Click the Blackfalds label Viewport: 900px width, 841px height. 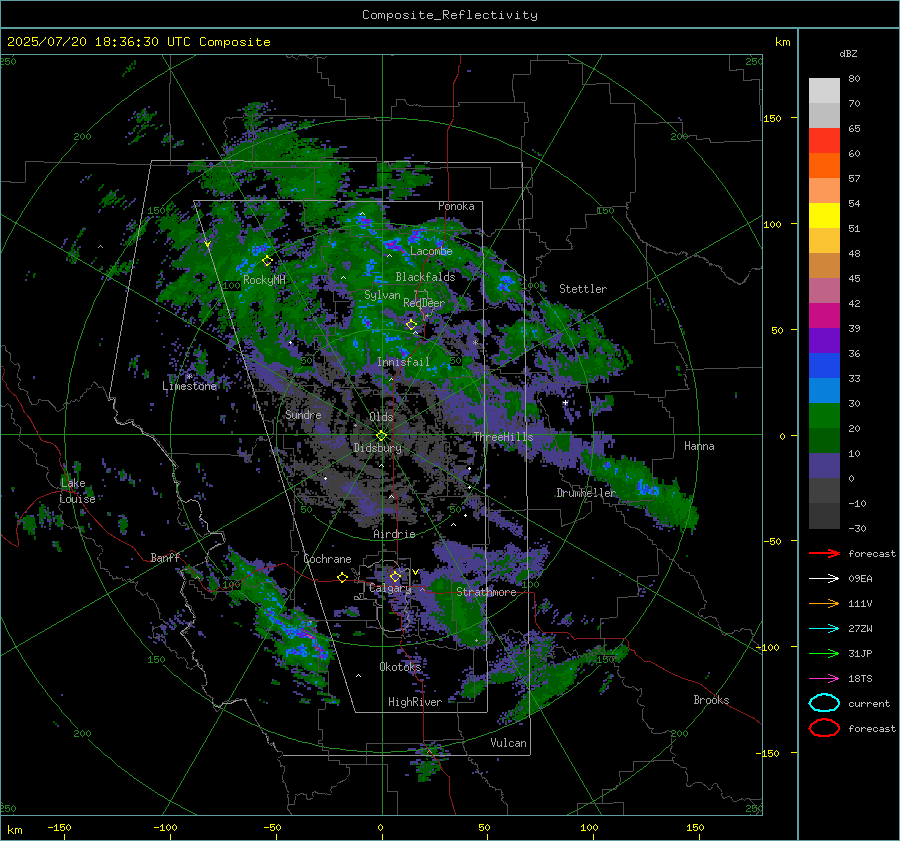[425, 277]
